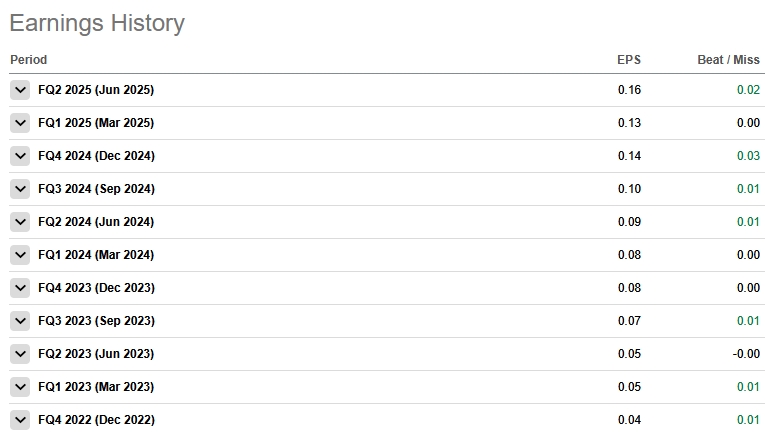Image resolution: width=765 pixels, height=435 pixels.
Task: Expand the FQ2 2024 (Jun 2024) row
Action: pyautogui.click(x=20, y=222)
